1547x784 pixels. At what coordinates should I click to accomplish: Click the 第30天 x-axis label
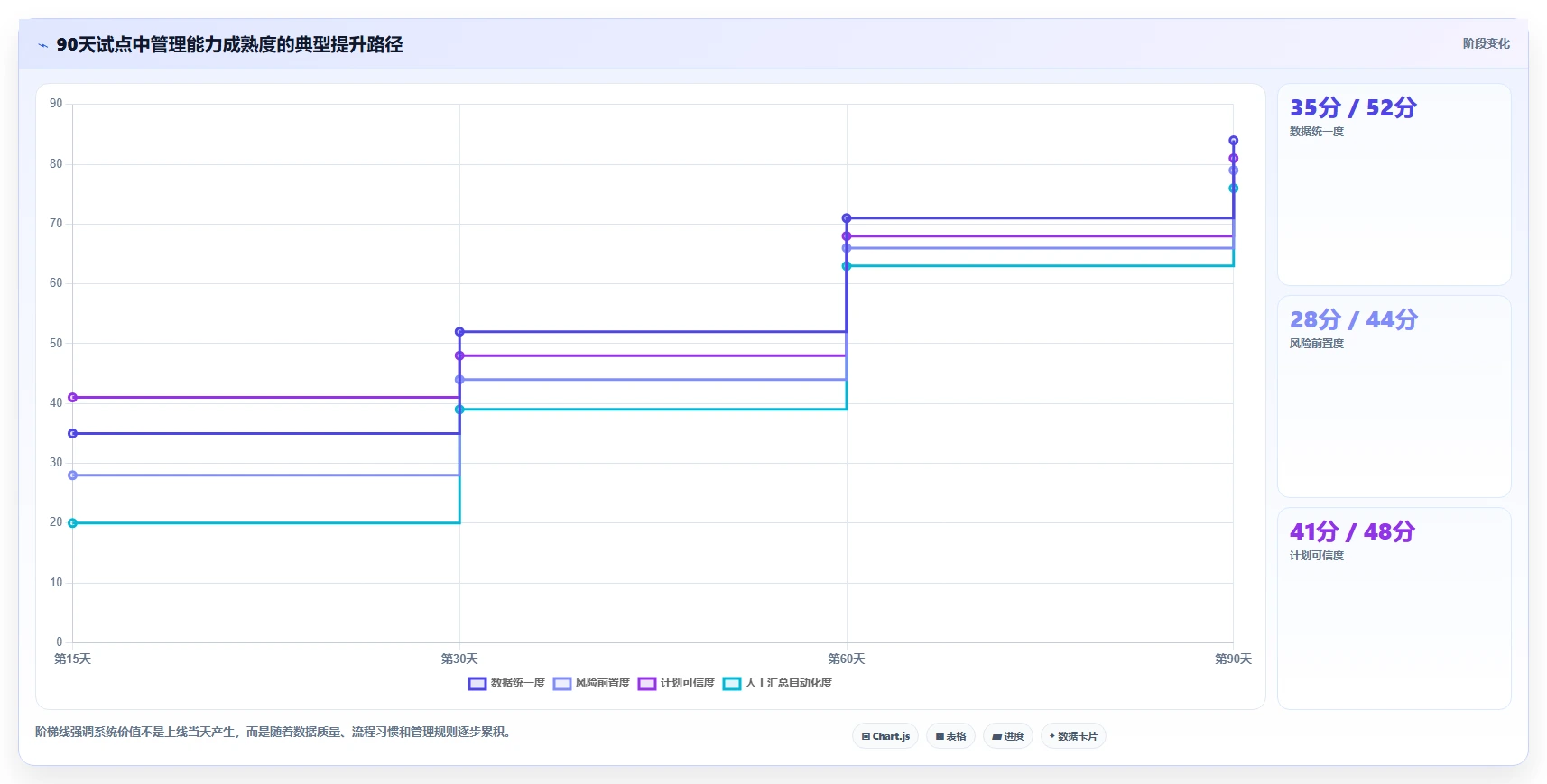tap(459, 659)
